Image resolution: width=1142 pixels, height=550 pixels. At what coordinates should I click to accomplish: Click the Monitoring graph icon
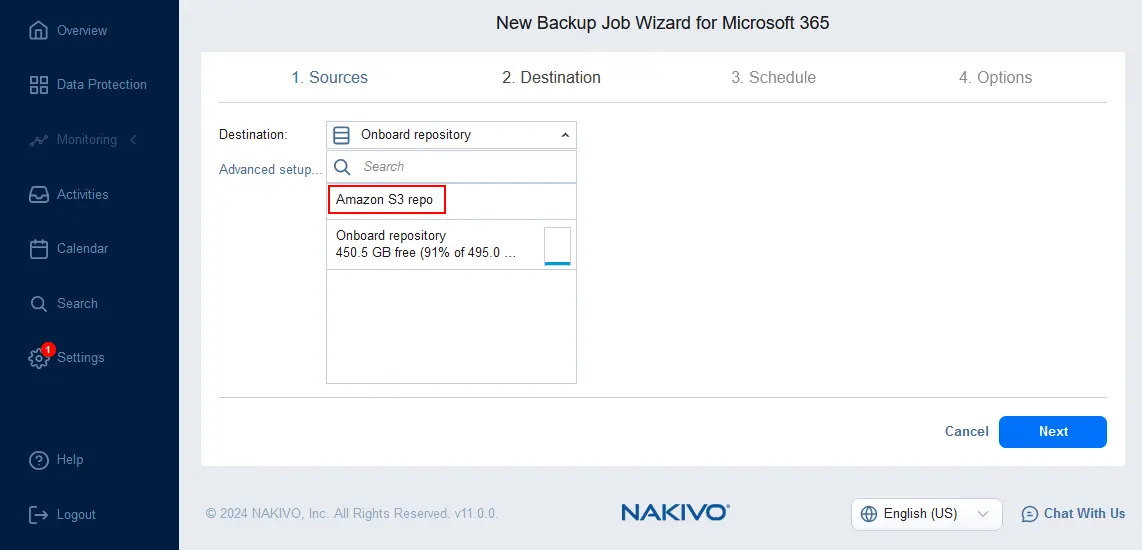[x=39, y=140]
